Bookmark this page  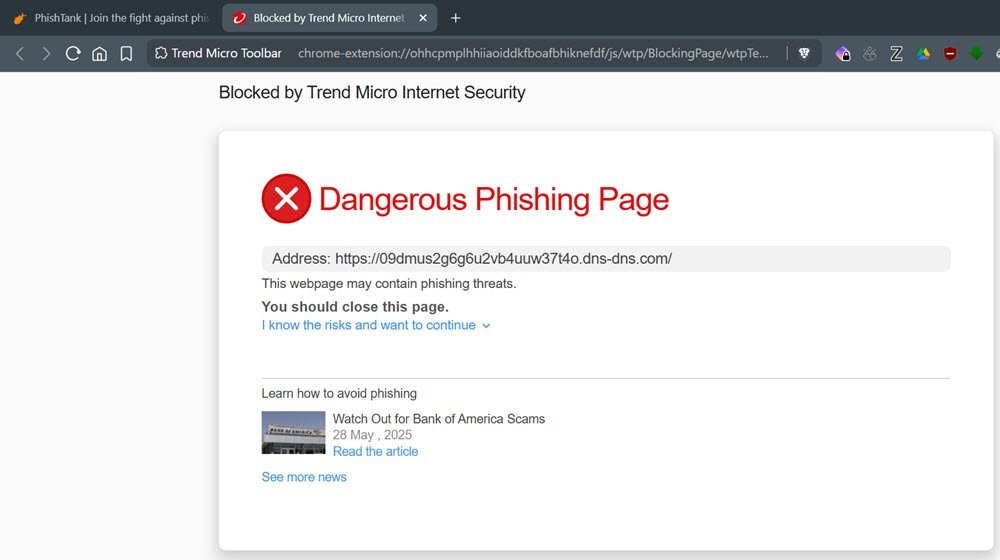tap(126, 53)
